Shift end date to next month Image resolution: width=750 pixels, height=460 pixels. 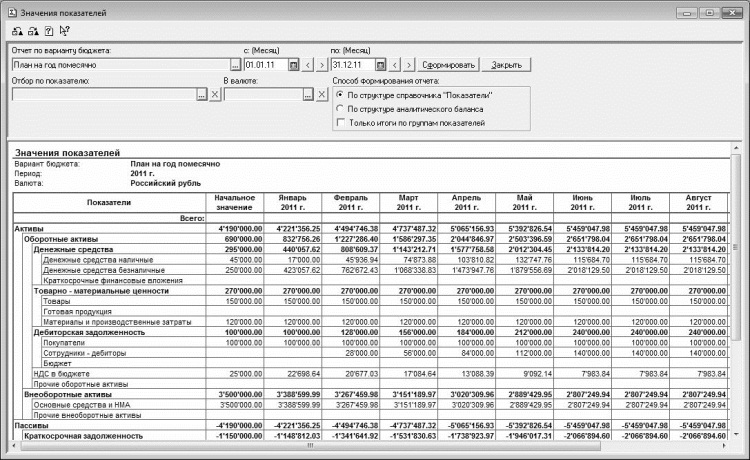pos(408,65)
